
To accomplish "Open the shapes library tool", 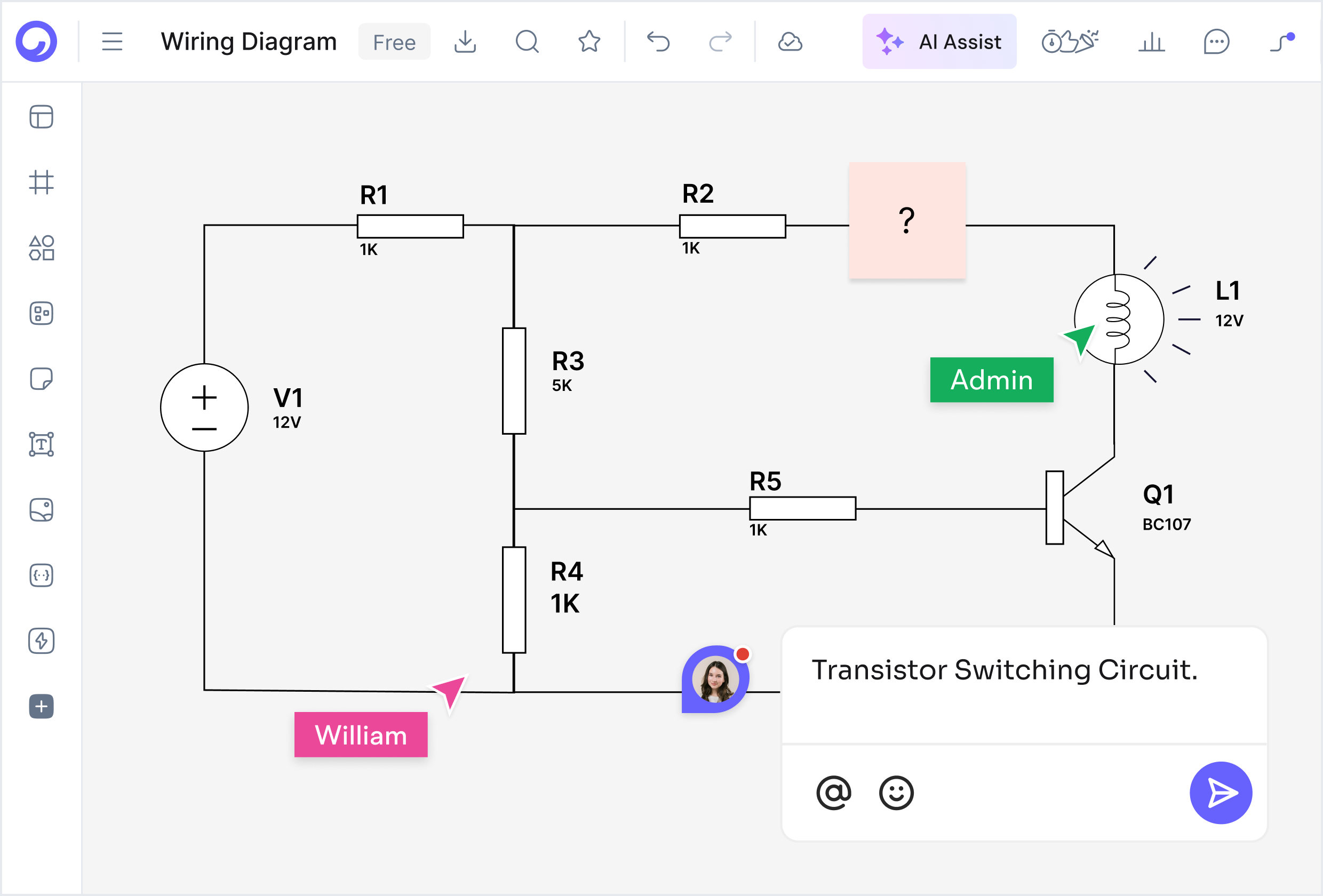I will [x=42, y=247].
